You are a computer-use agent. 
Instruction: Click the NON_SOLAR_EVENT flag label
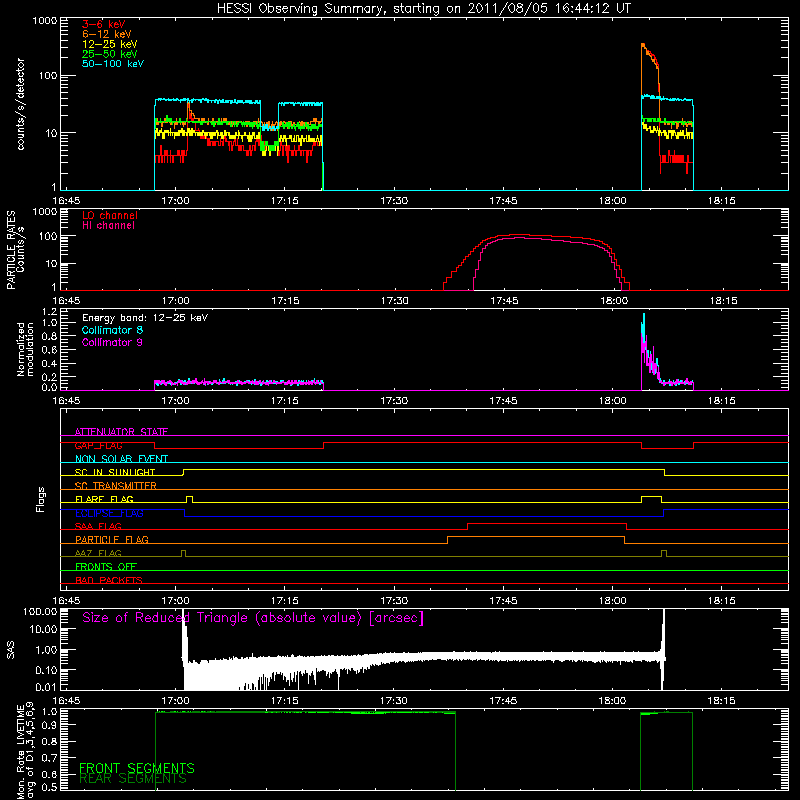121,459
